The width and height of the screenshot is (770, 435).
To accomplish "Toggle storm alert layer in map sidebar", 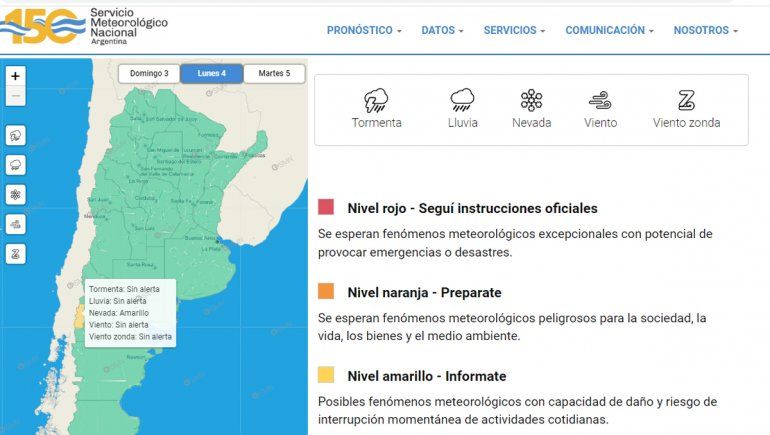I will pyautogui.click(x=15, y=135).
